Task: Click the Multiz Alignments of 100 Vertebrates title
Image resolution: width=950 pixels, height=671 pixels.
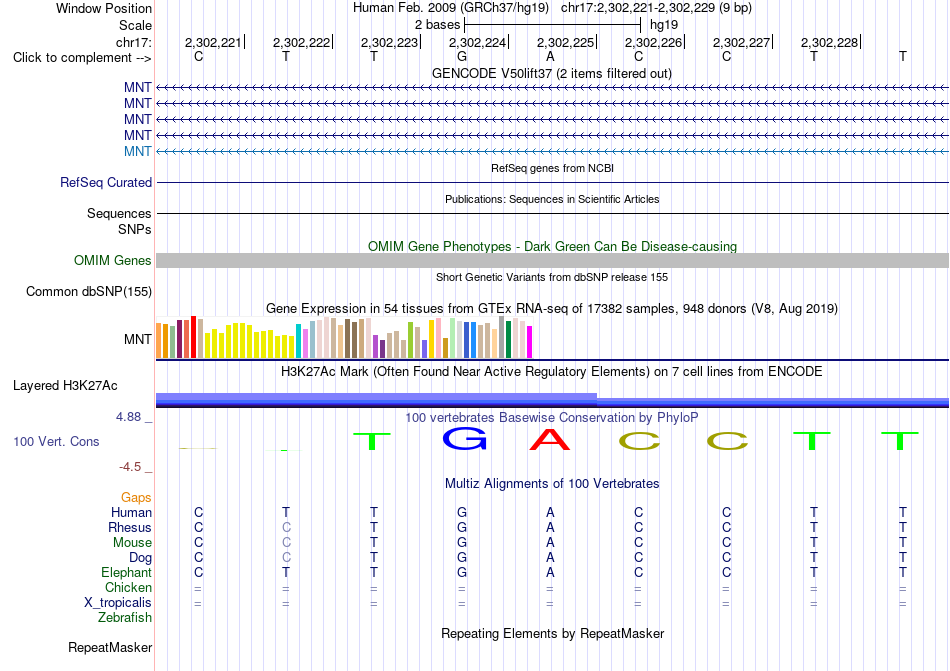Action: (x=552, y=483)
